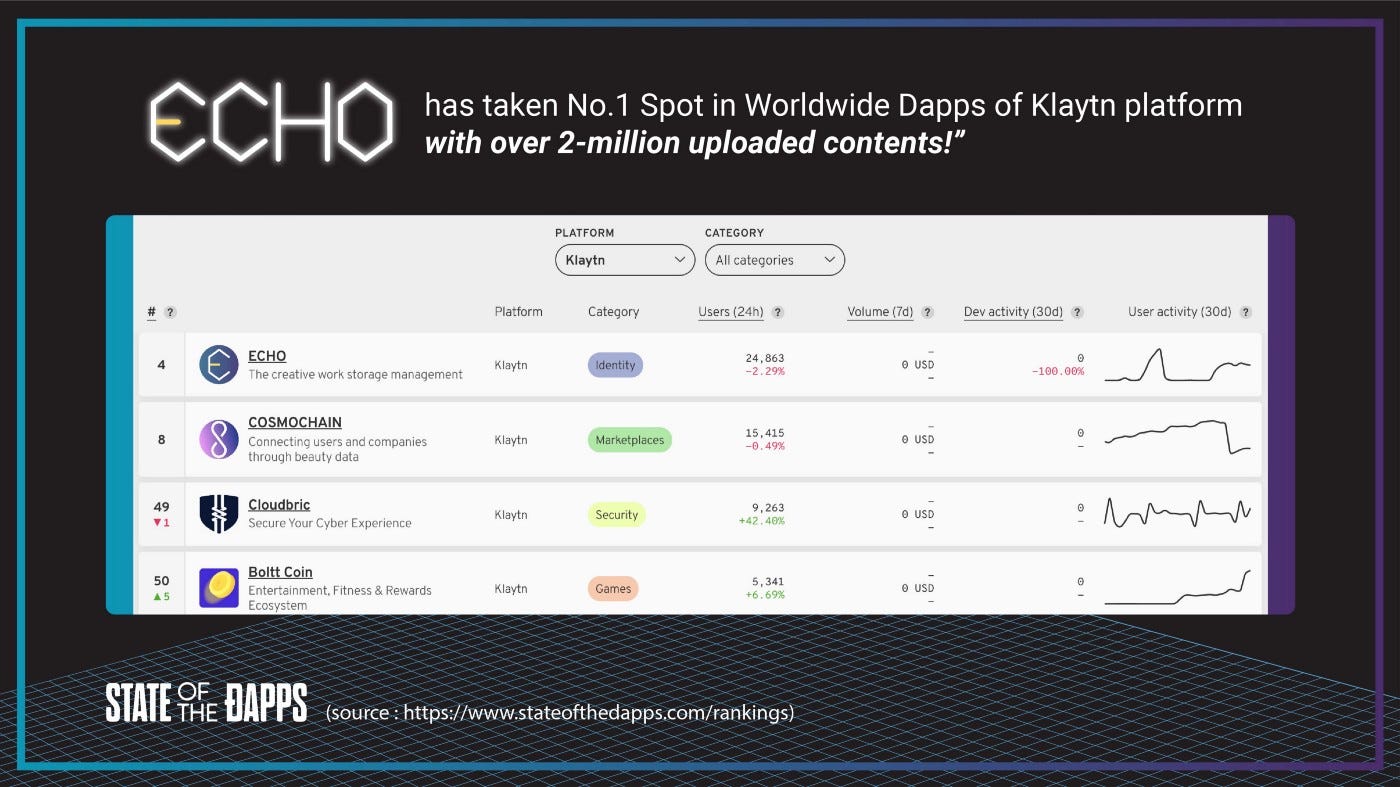
Task: Click help icon next to Users (24h)
Action: 778,312
